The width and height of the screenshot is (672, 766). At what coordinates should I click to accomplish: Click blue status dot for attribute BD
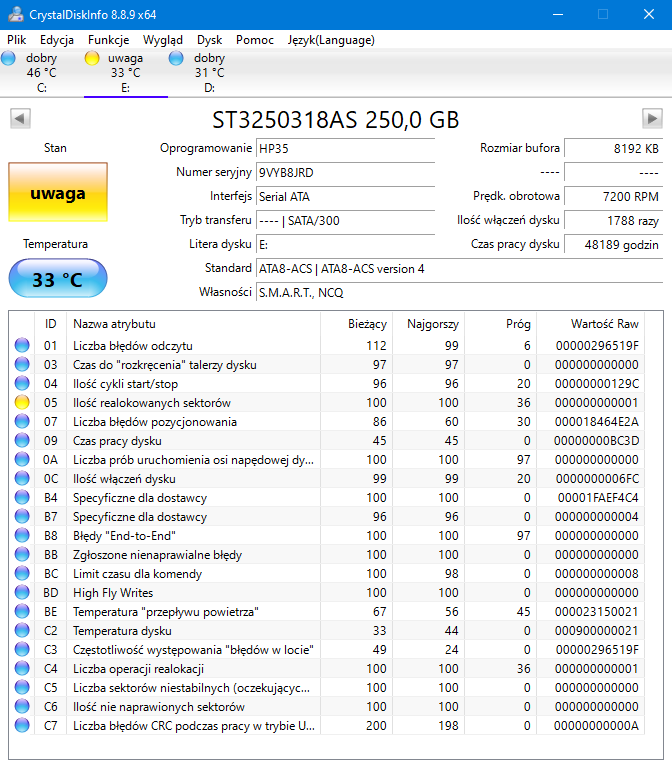tap(22, 593)
